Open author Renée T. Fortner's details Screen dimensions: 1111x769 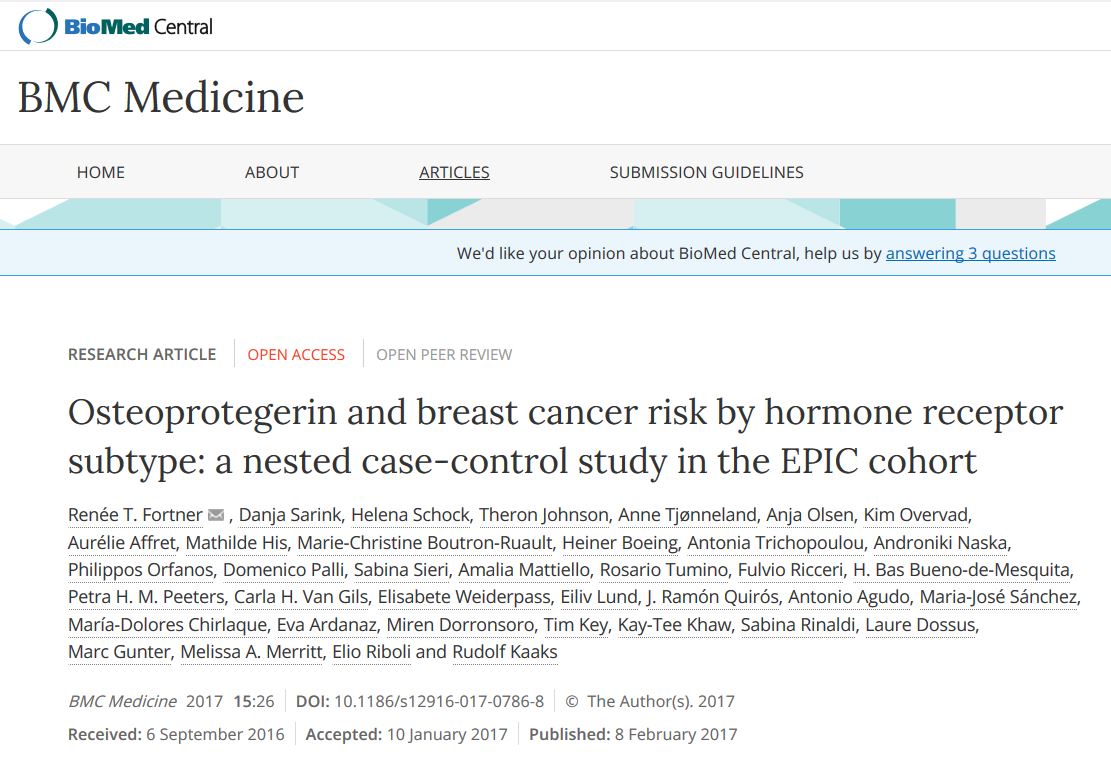click(135, 515)
